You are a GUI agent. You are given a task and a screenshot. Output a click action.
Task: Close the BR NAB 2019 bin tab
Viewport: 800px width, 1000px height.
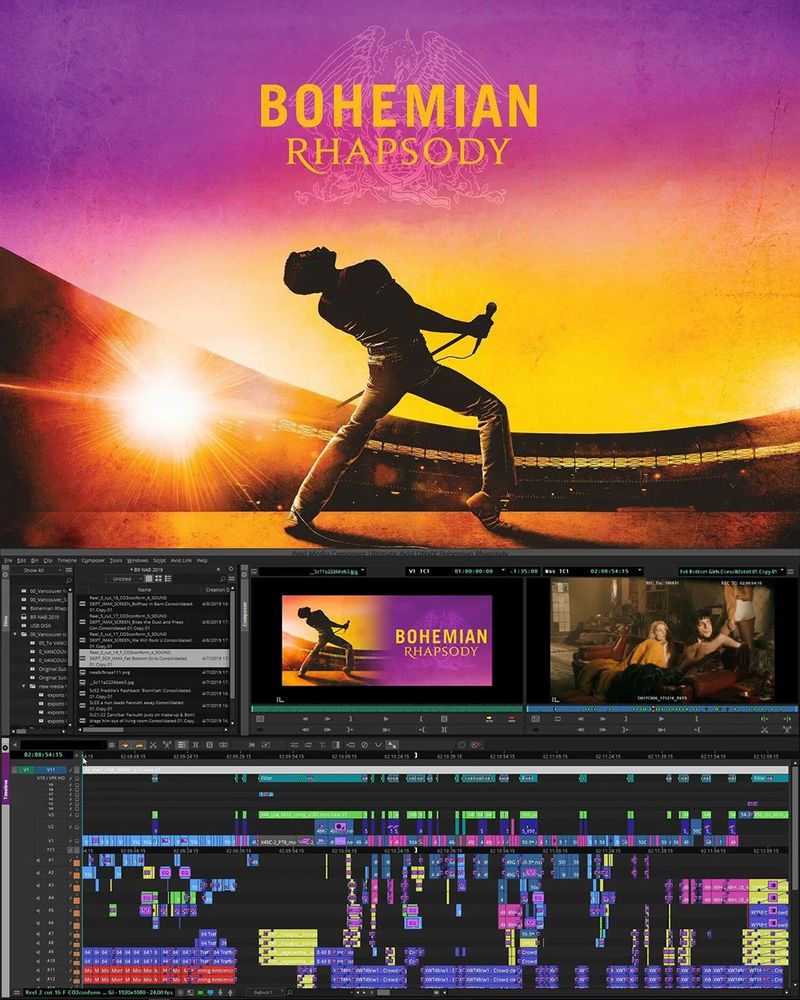click(x=218, y=570)
